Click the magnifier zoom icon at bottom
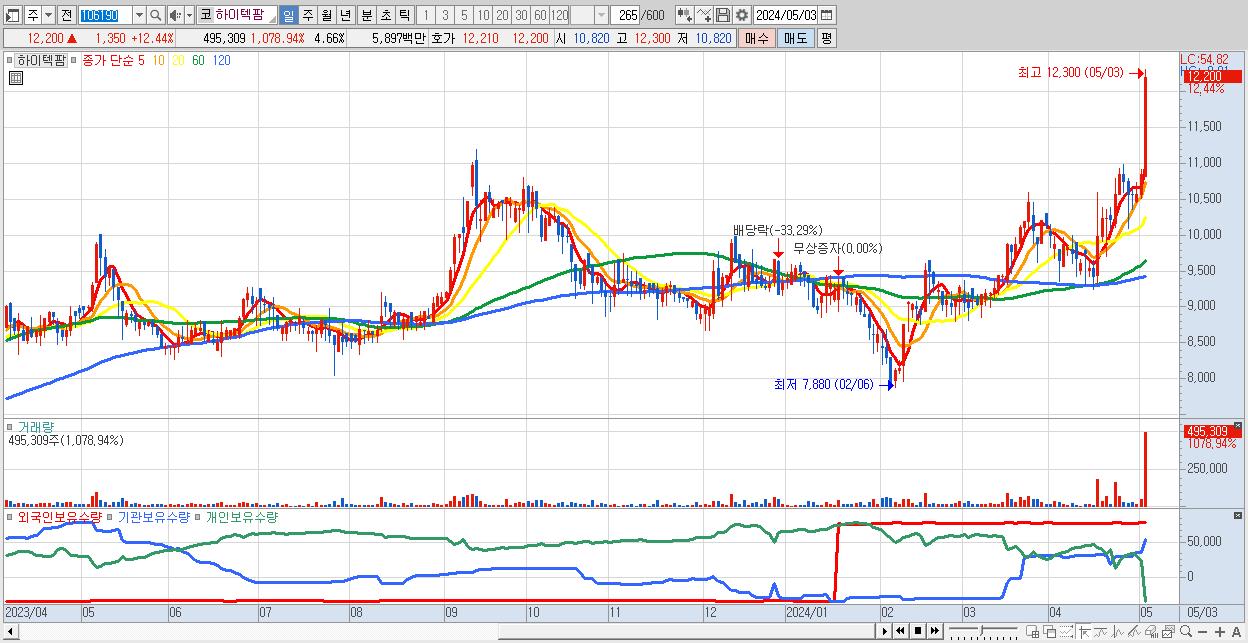 point(1186,632)
